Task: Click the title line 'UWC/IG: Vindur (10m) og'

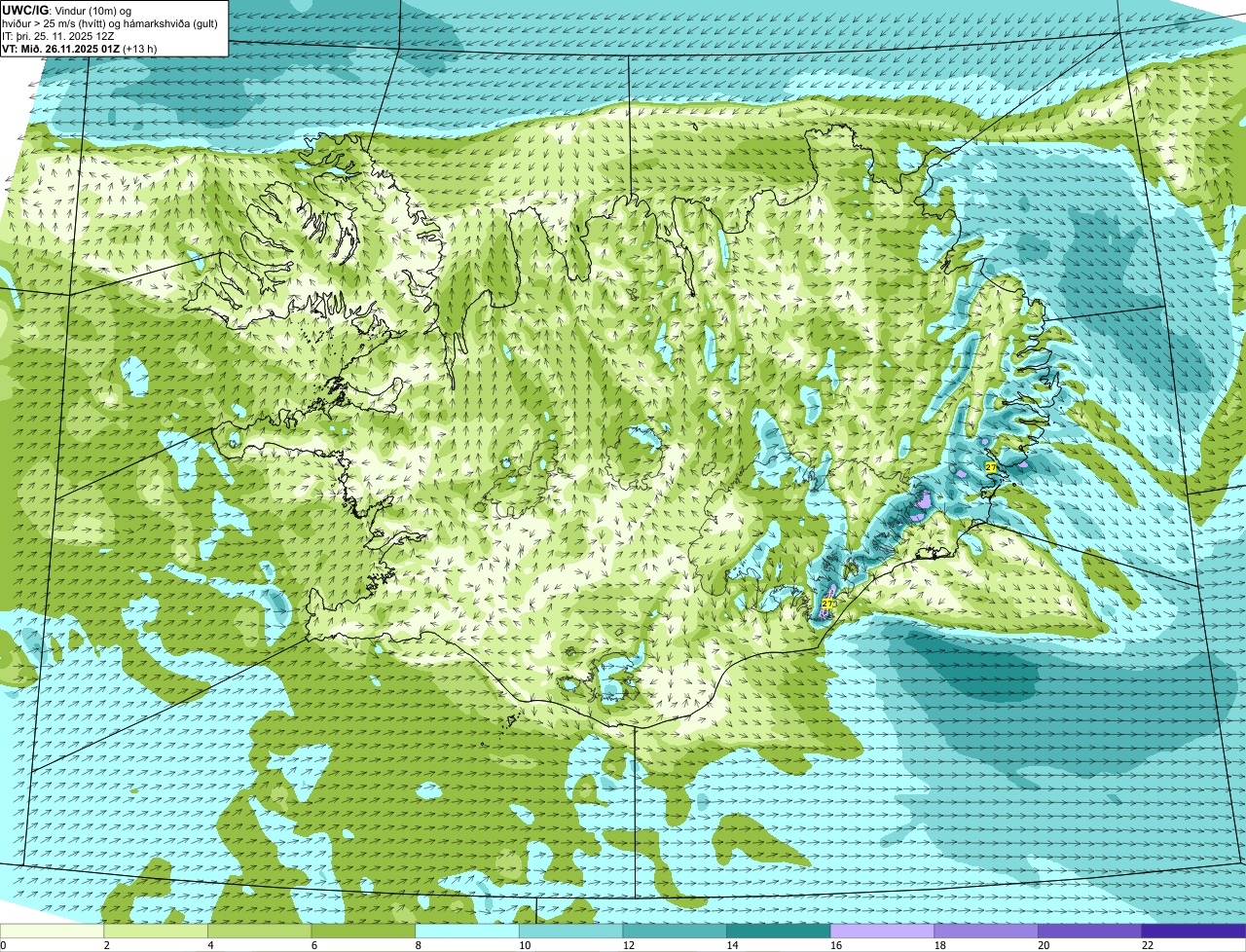Action: pos(66,11)
